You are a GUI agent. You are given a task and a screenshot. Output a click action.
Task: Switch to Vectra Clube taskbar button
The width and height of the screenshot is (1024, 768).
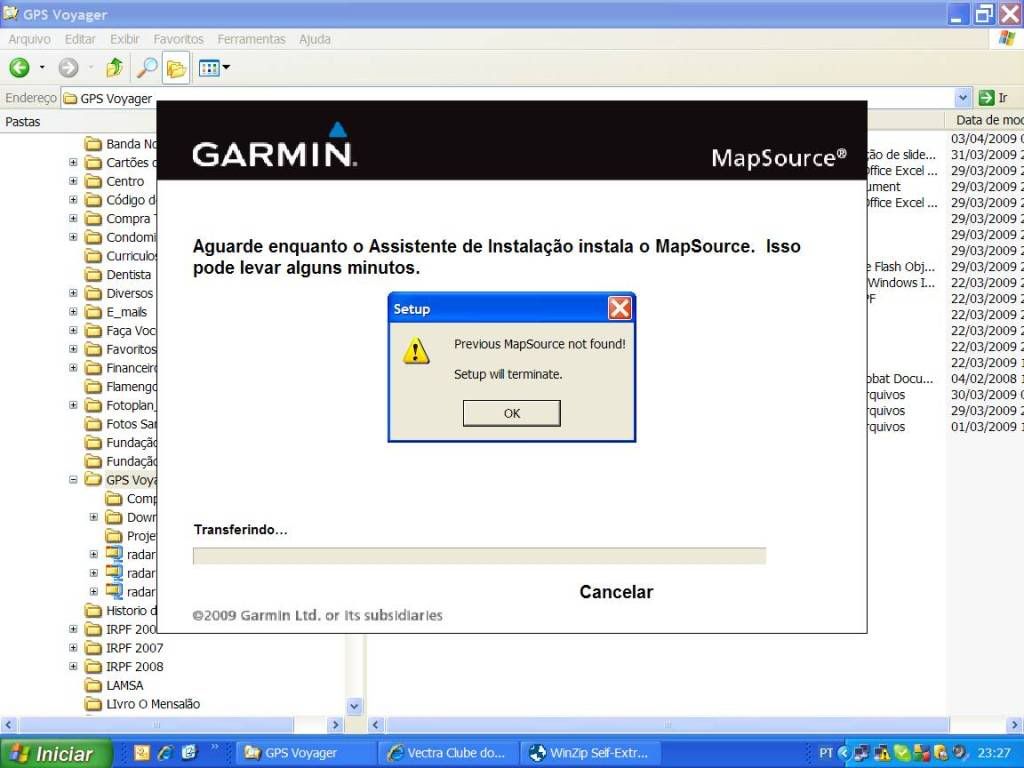point(448,754)
